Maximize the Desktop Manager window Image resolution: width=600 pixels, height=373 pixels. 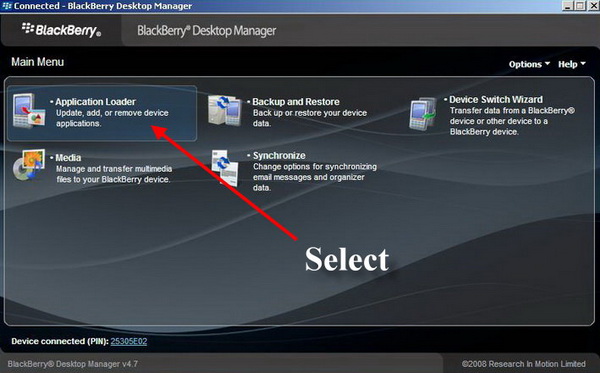(580, 5)
